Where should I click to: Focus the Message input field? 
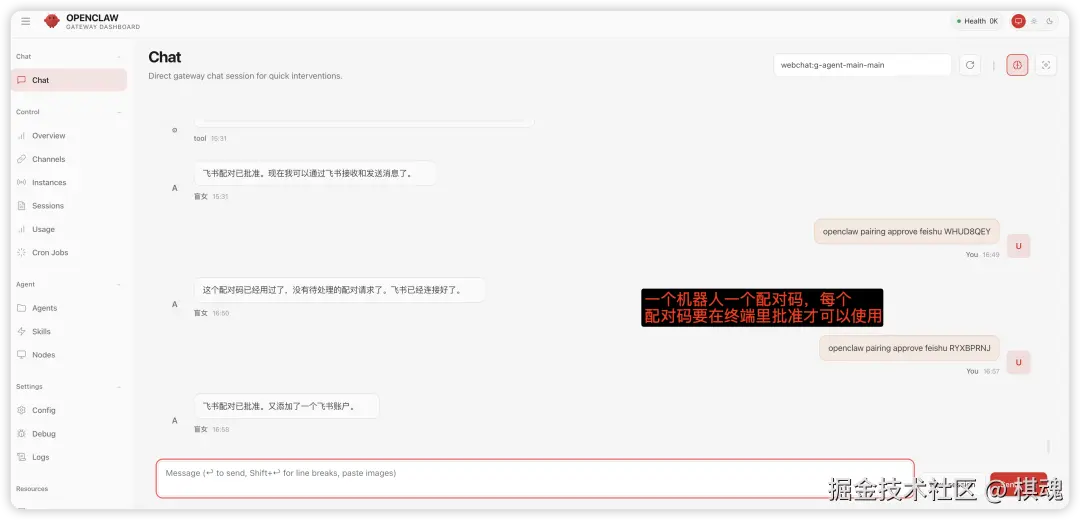(535, 478)
